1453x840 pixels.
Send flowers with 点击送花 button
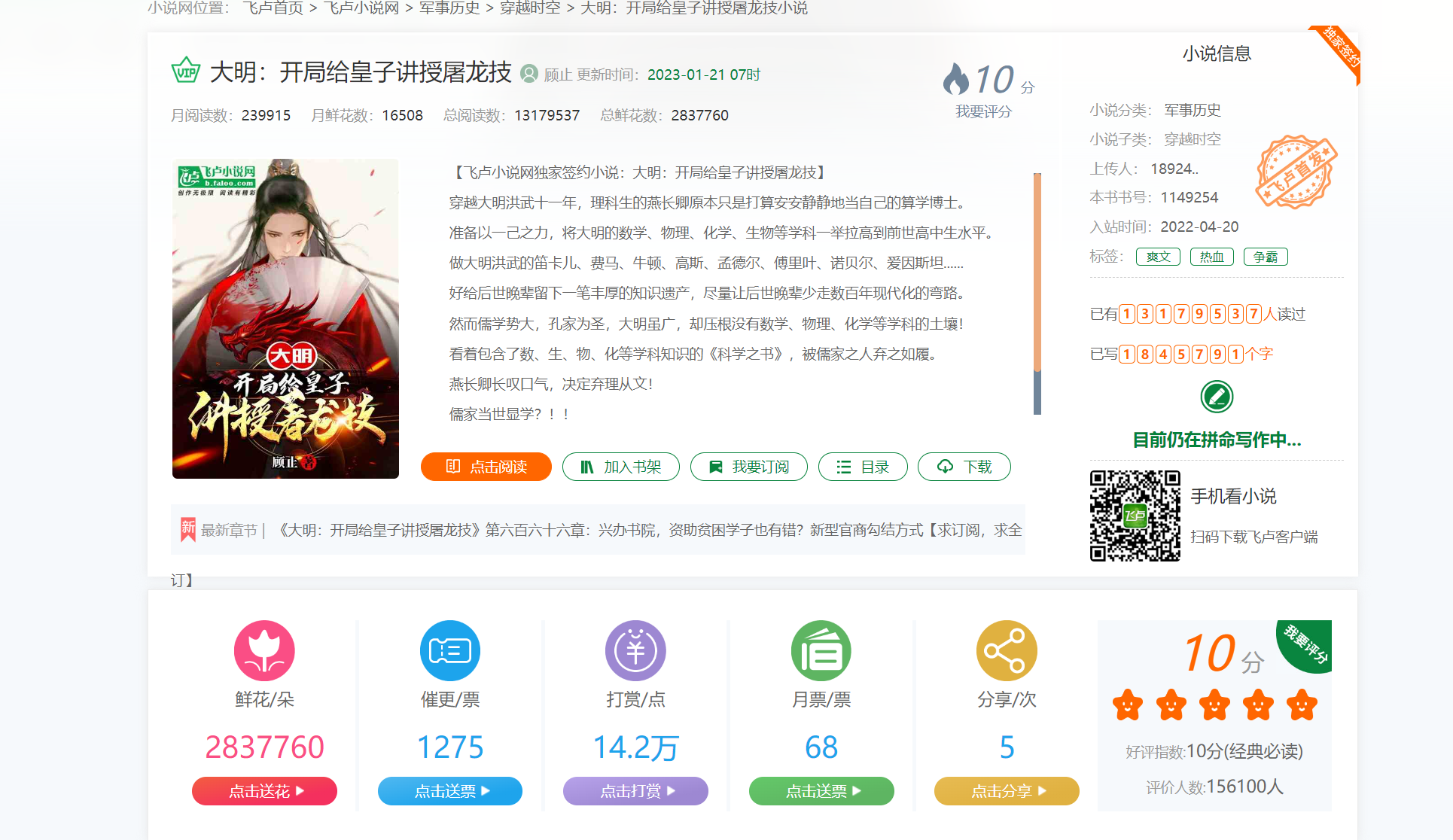[264, 791]
